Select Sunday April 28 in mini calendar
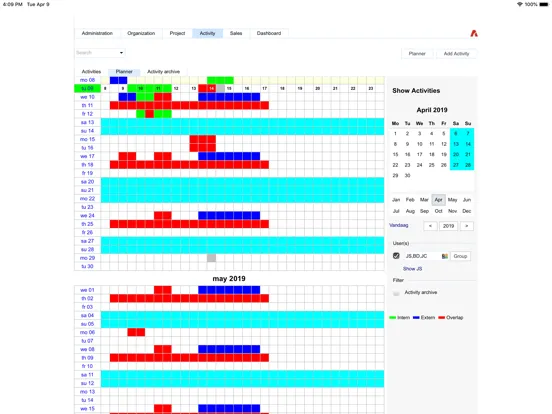This screenshot has height=414, width=552. click(x=468, y=165)
